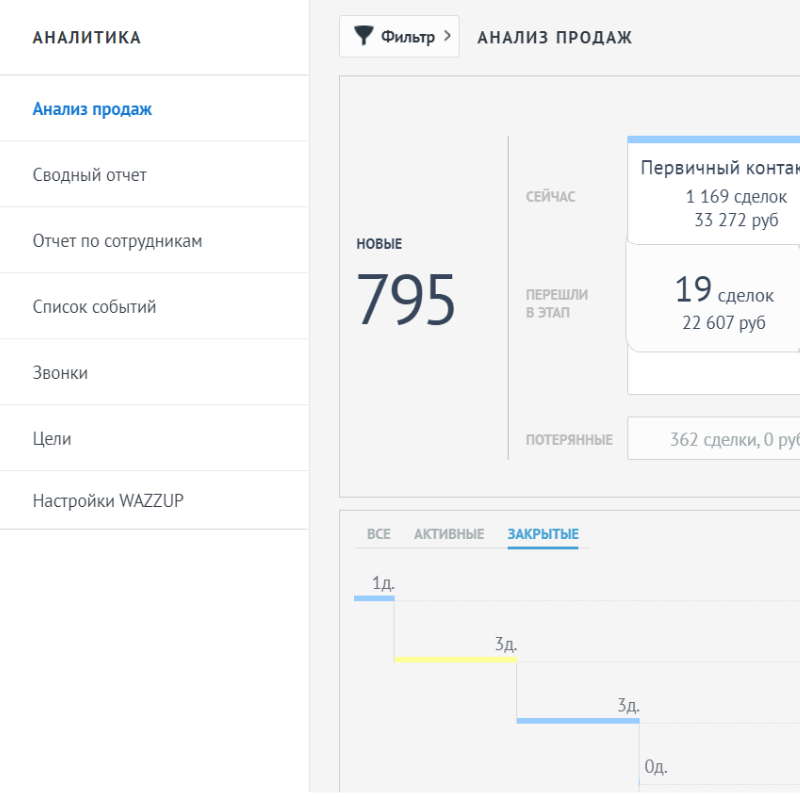Click the АНАЛИТИКА sidebar header

[87, 38]
